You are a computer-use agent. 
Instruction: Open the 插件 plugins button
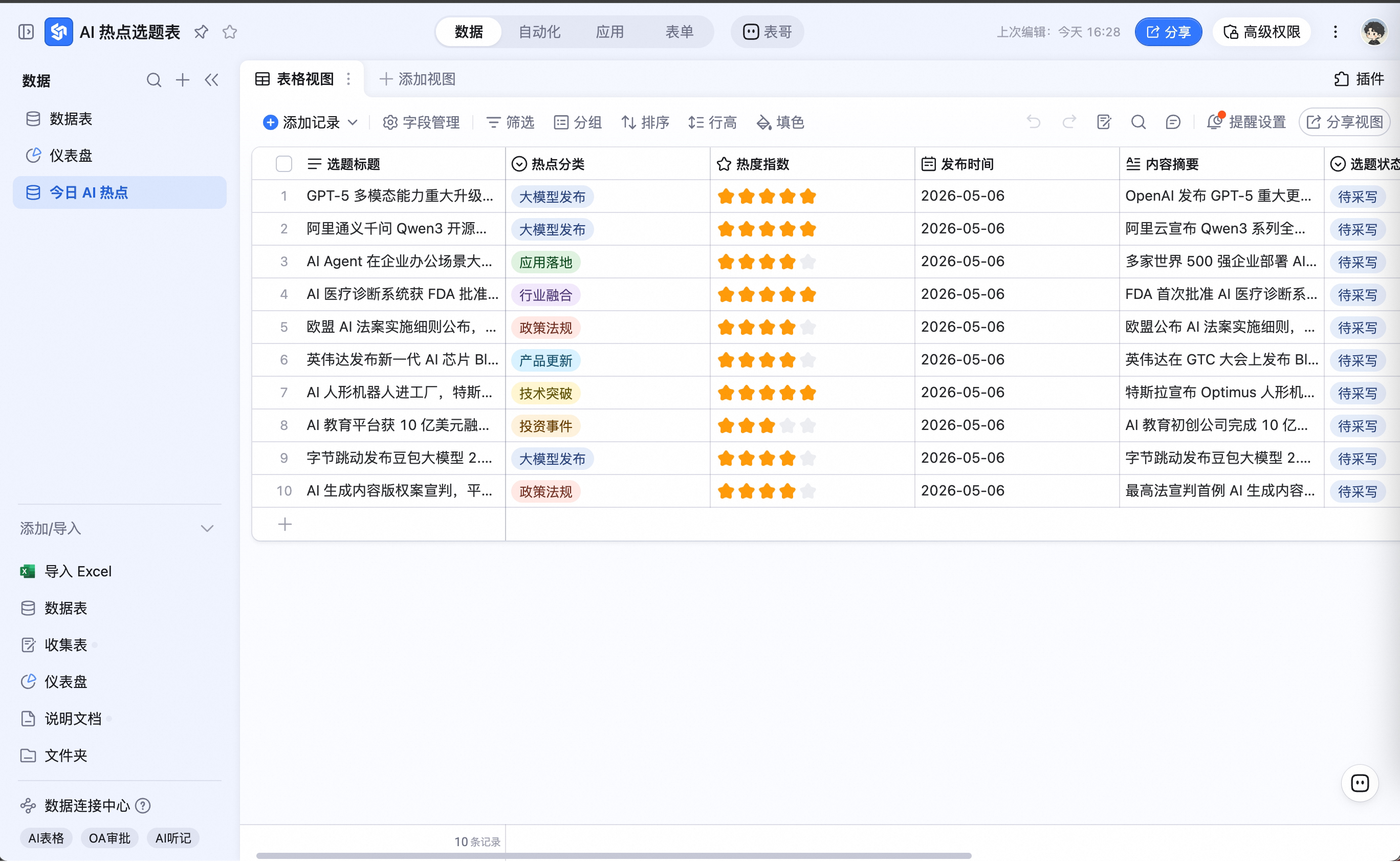coord(1359,79)
